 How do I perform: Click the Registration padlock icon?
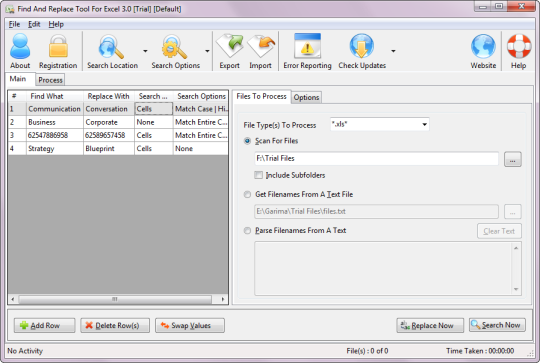point(58,46)
